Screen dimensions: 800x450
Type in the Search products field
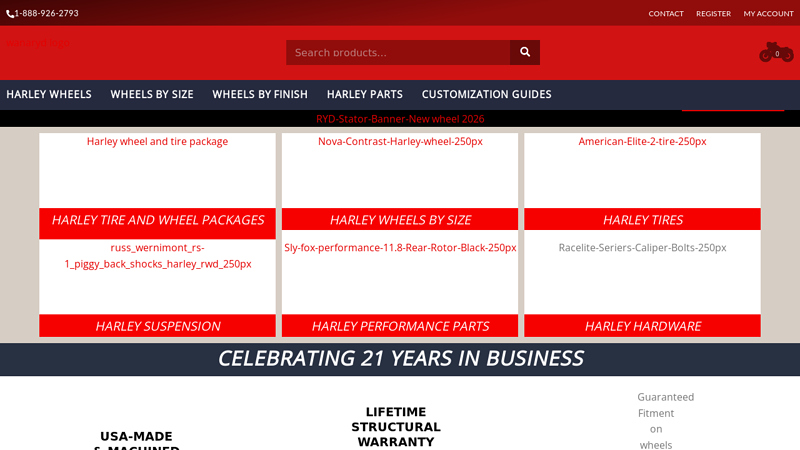pyautogui.click(x=398, y=53)
